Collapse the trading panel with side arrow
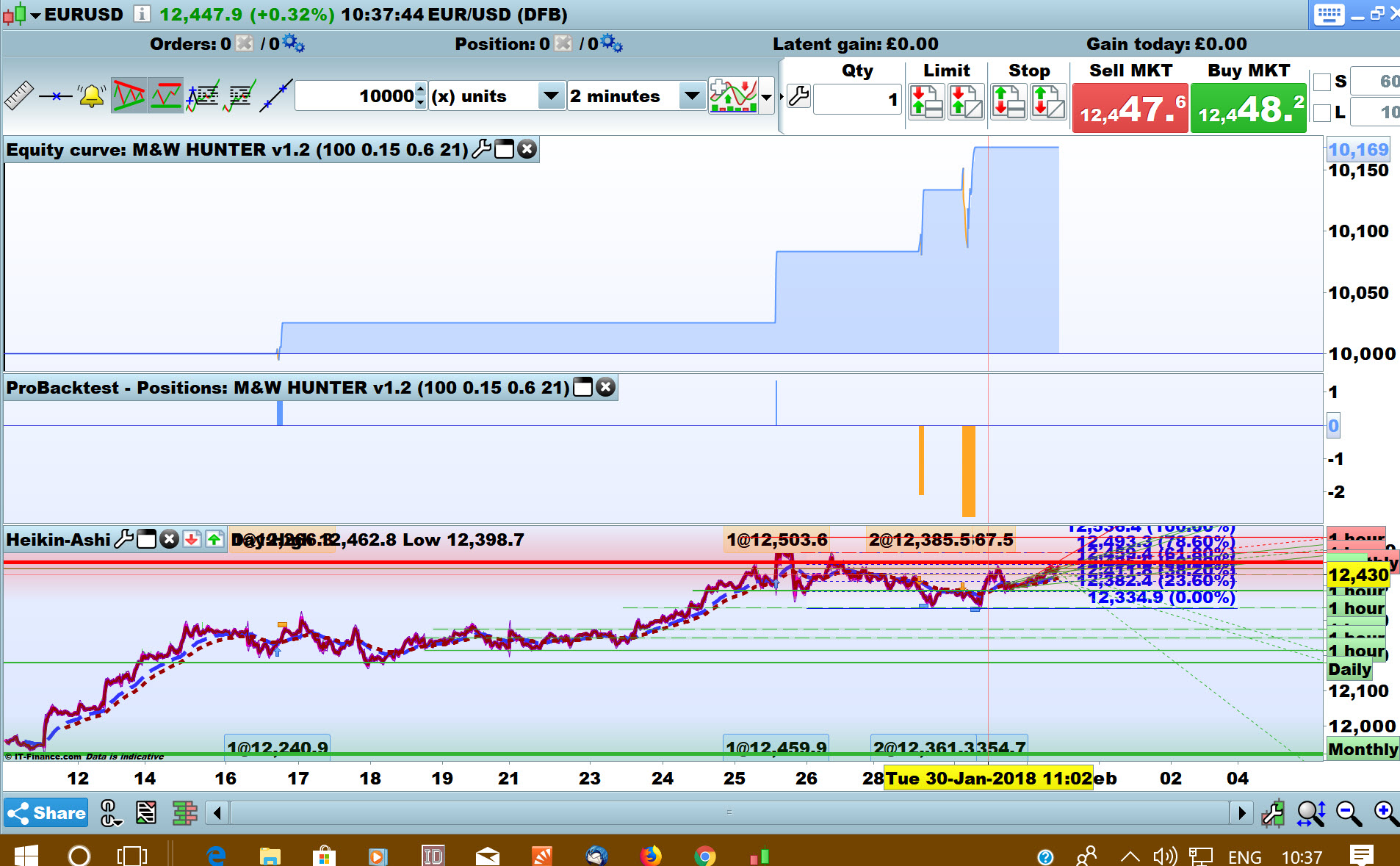 click(x=781, y=96)
